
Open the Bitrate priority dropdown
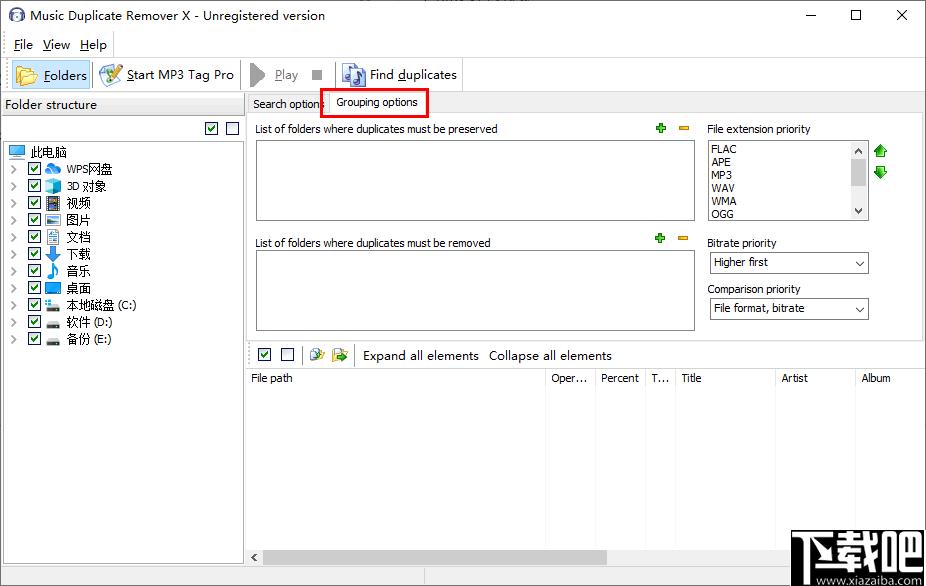point(789,263)
